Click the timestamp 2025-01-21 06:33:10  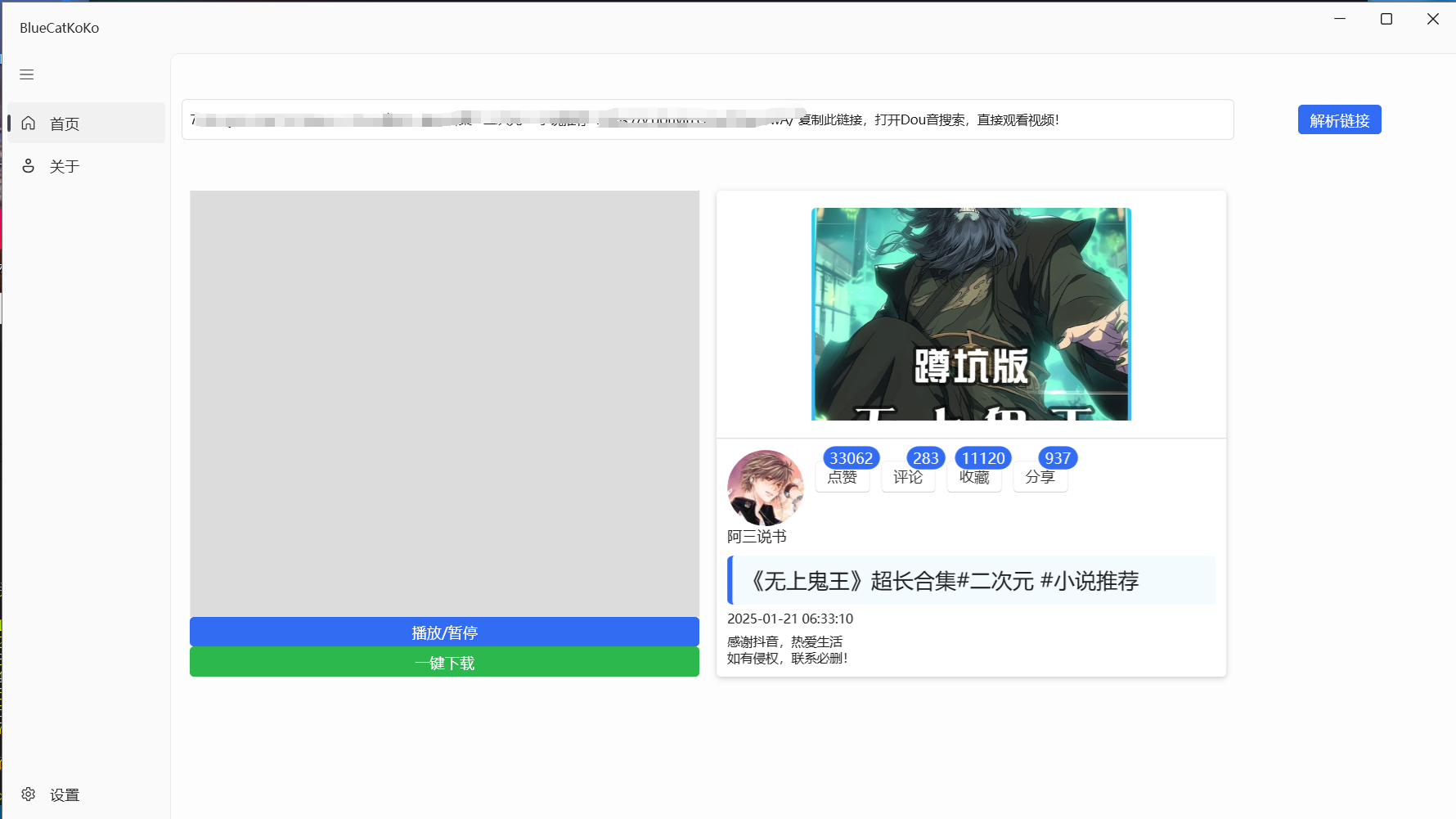click(790, 619)
